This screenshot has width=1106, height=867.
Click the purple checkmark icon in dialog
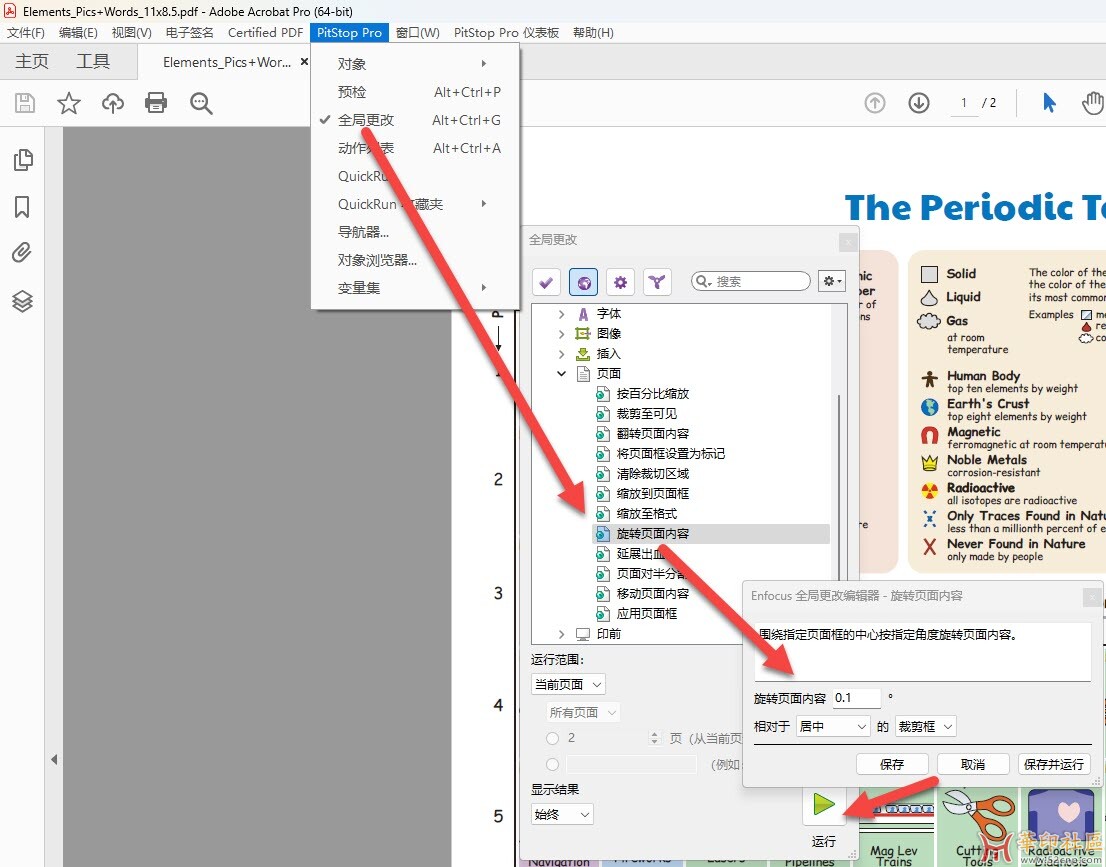click(546, 283)
